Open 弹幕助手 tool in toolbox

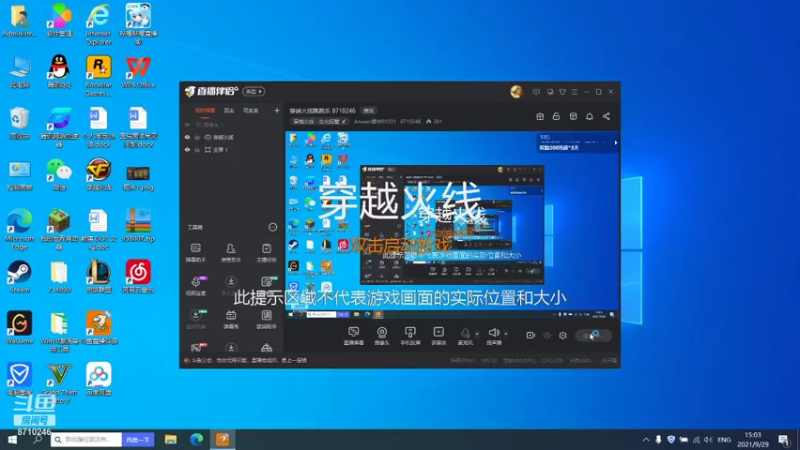pos(195,253)
